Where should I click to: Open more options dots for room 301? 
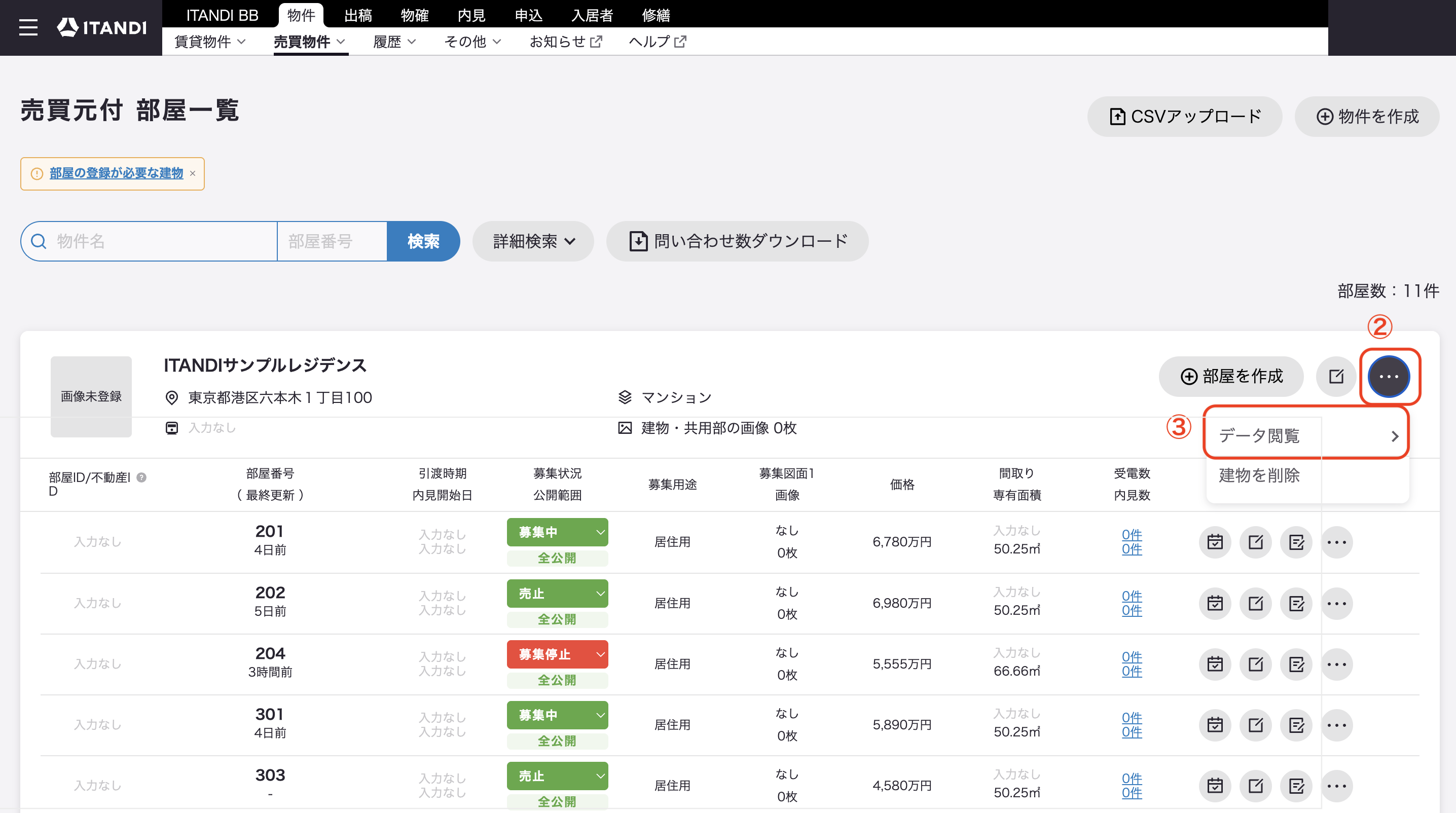[x=1337, y=725]
